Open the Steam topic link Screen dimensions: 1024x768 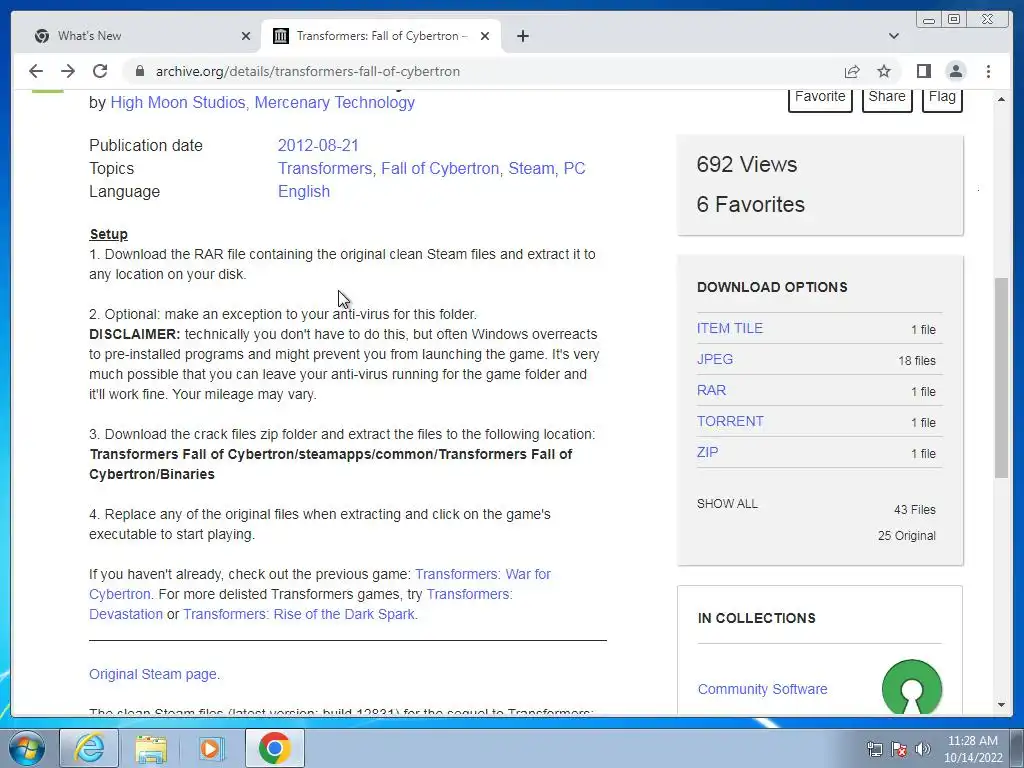tap(533, 168)
